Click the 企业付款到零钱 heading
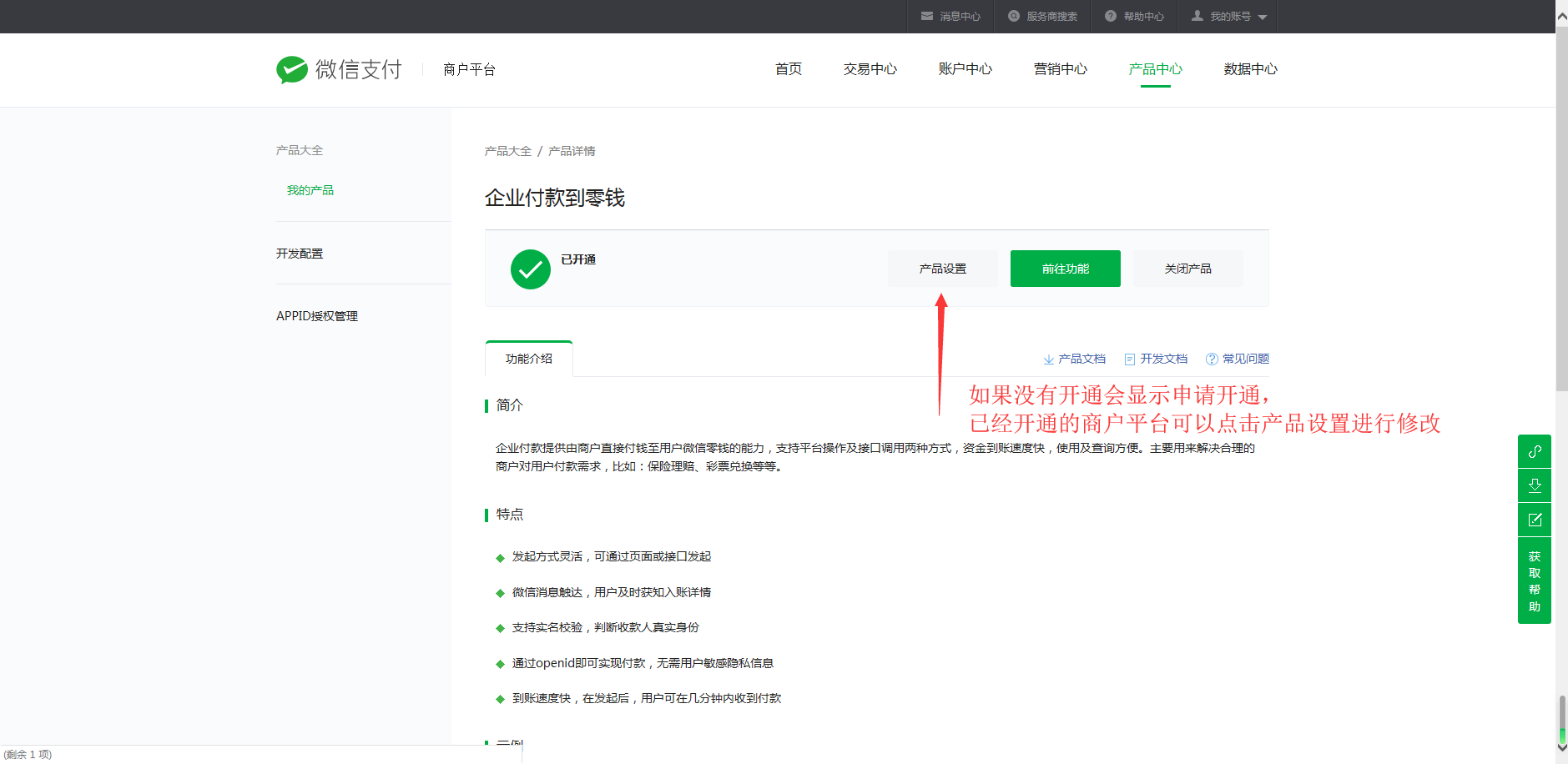 pyautogui.click(x=554, y=198)
